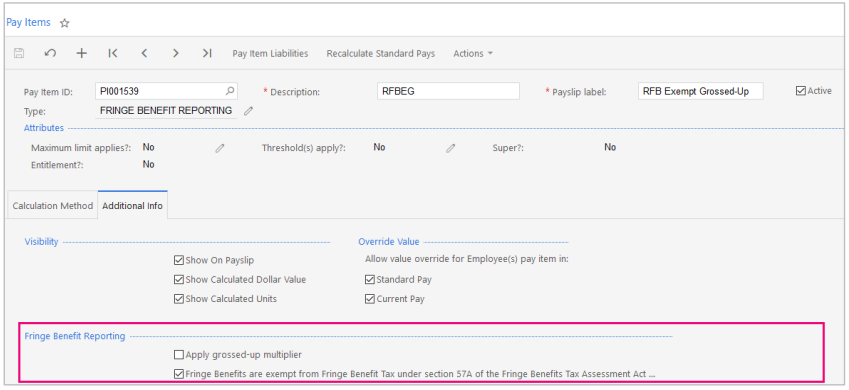This screenshot has height=390, width=849.
Task: Switch to Calculation Method tab
Action: click(x=53, y=206)
